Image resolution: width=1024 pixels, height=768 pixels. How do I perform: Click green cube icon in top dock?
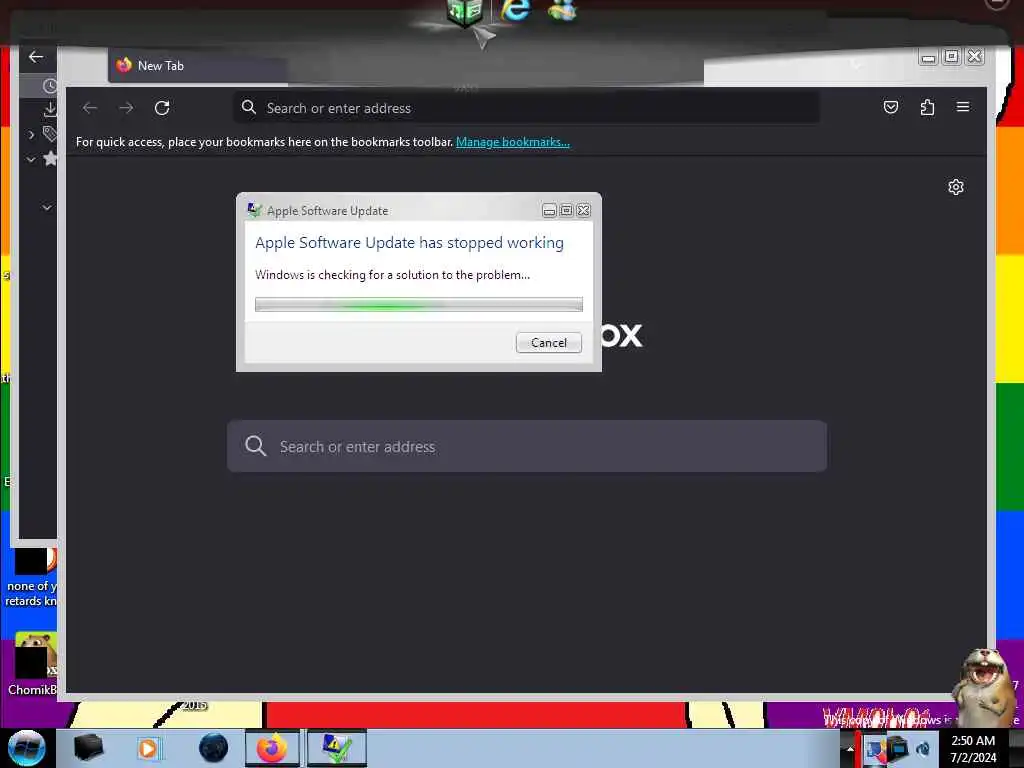(x=465, y=13)
